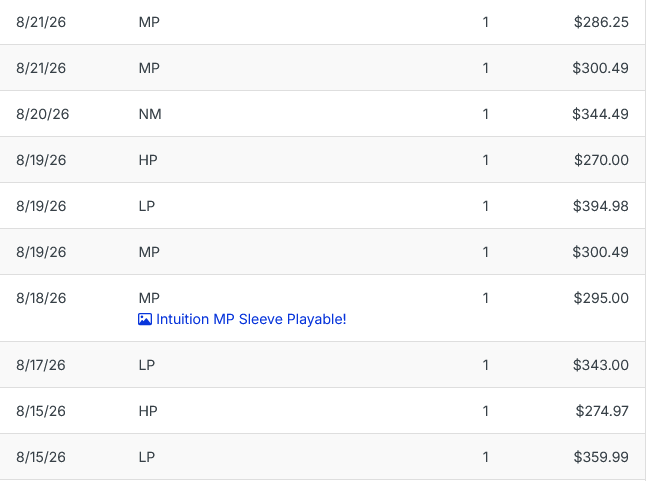Open the Intuition MP Sleeve Playable! link
This screenshot has width=649, height=481.
(x=251, y=319)
